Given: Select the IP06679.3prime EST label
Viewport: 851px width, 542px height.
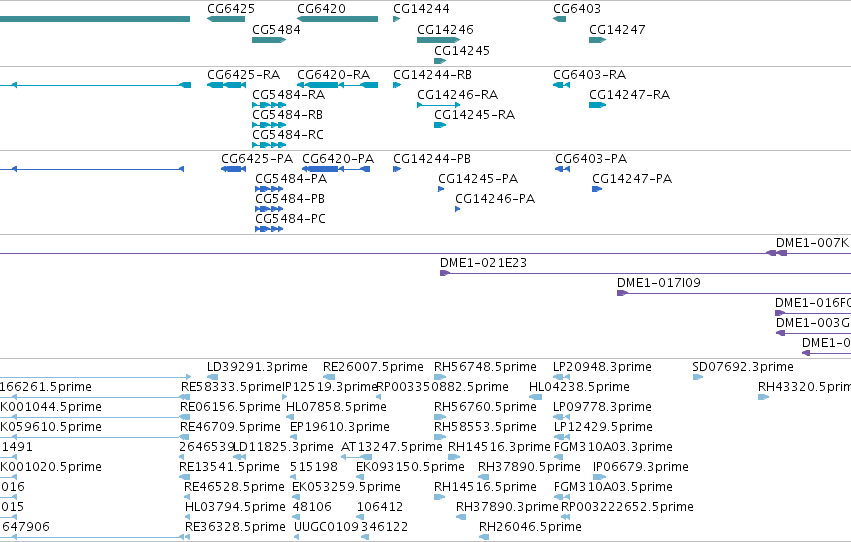Looking at the screenshot, I should click(x=641, y=468).
